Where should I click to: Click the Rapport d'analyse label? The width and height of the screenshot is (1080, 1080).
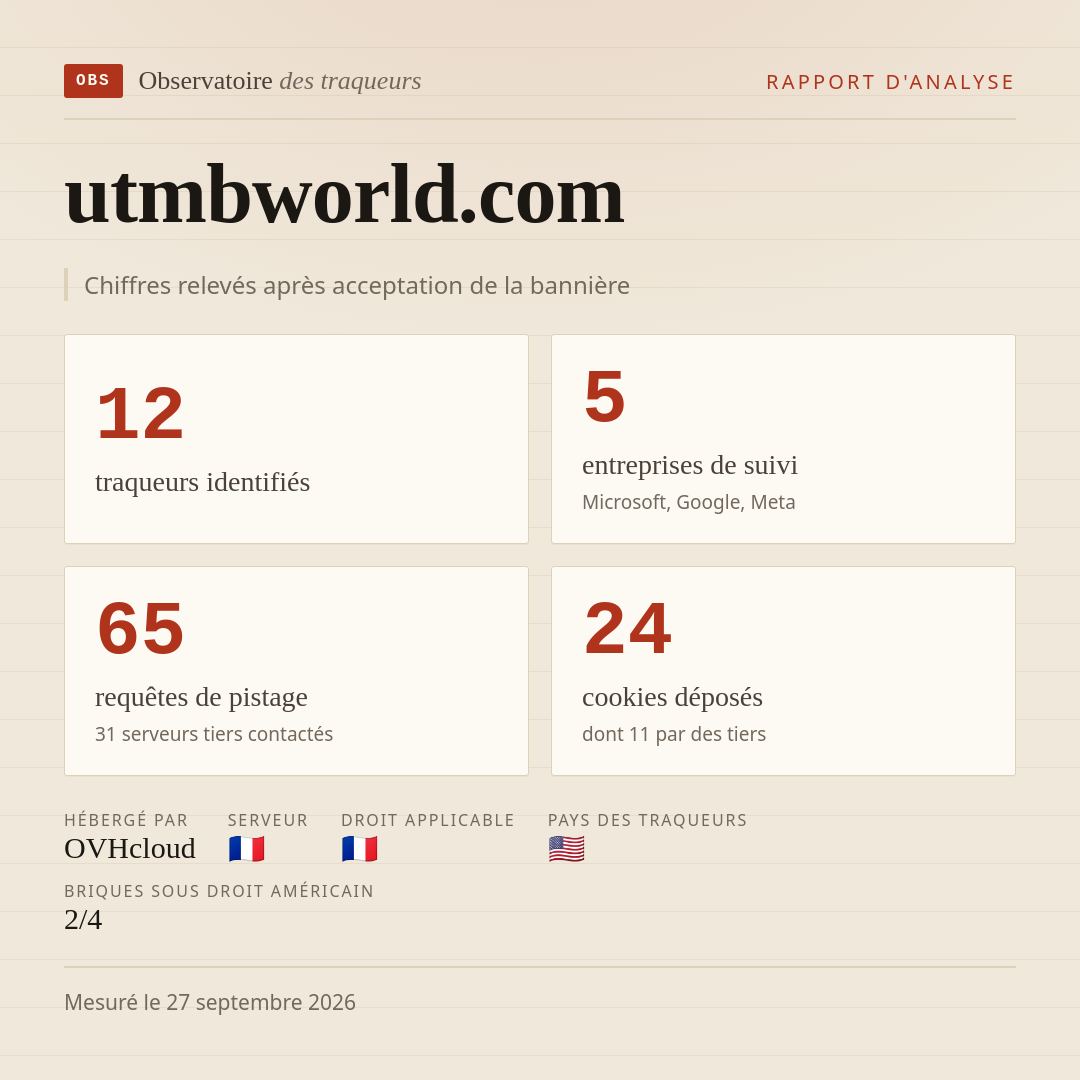pyautogui.click(x=891, y=82)
